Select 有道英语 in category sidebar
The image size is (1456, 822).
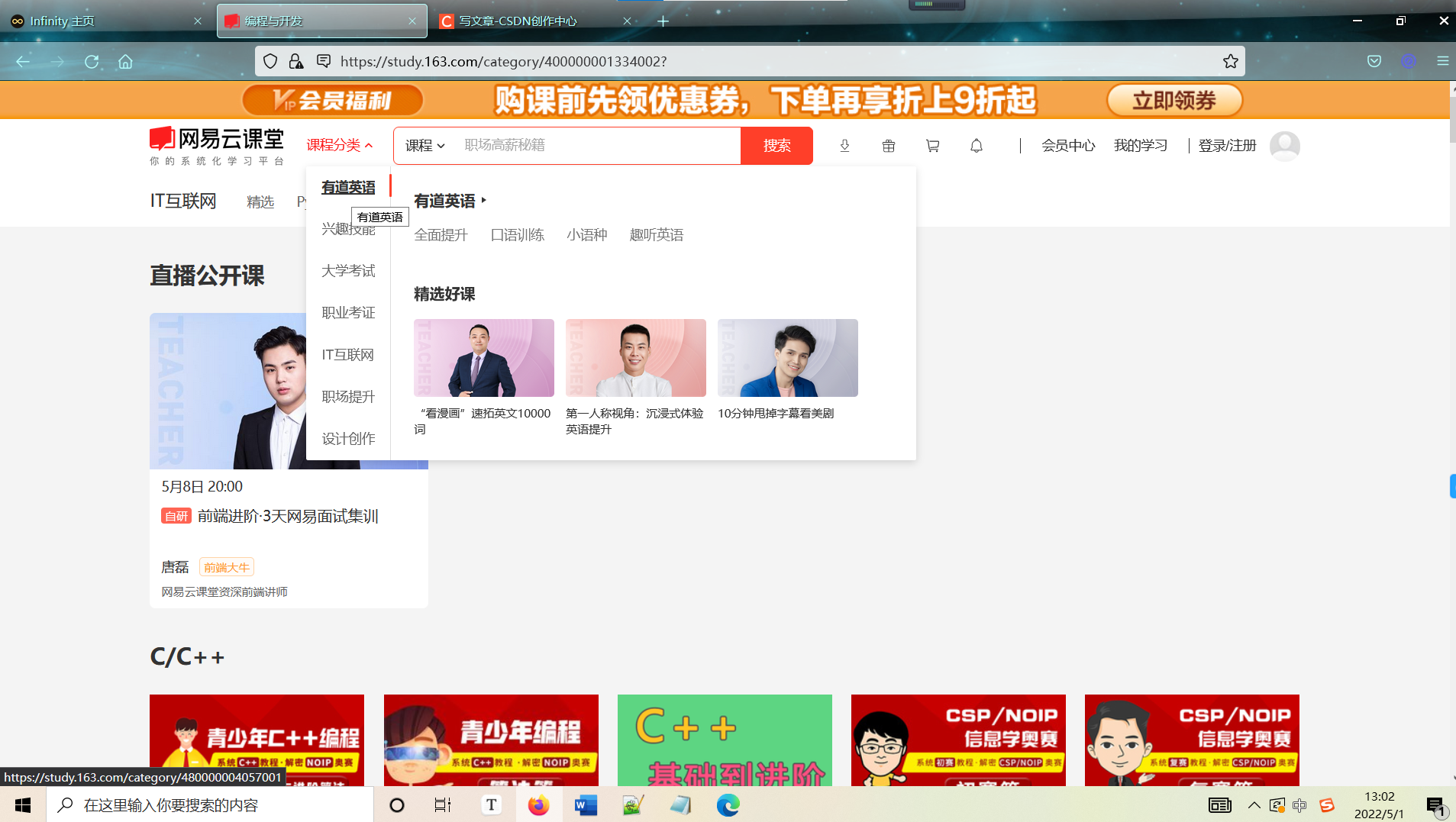click(x=348, y=187)
